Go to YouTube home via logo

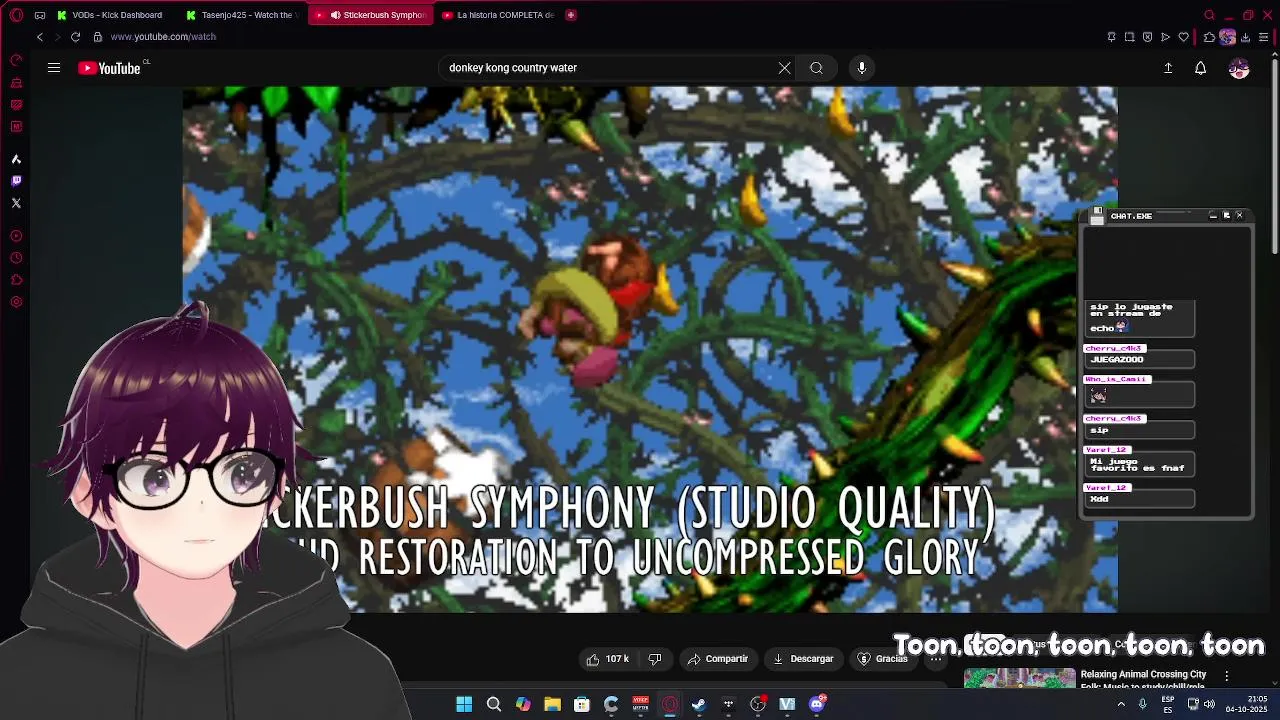click(x=109, y=68)
